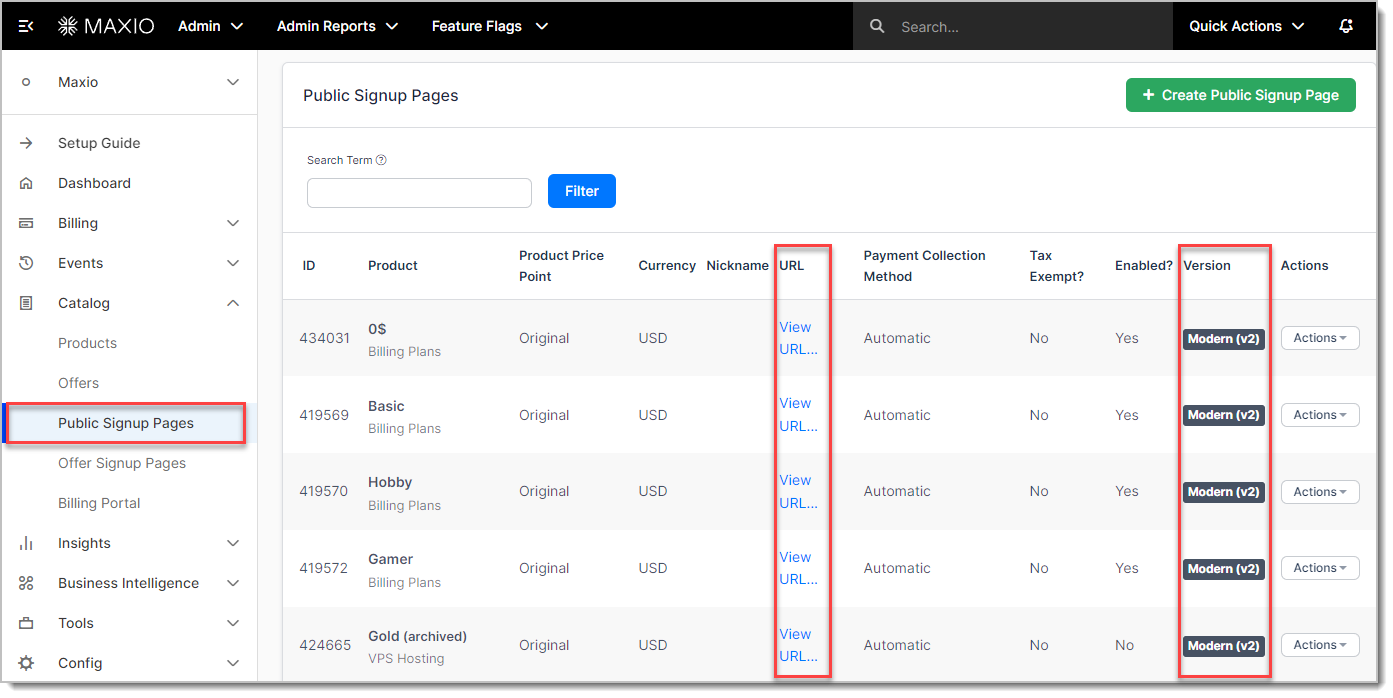Image resolution: width=1393 pixels, height=698 pixels.
Task: Open the Admin Reports menu
Action: (337, 26)
